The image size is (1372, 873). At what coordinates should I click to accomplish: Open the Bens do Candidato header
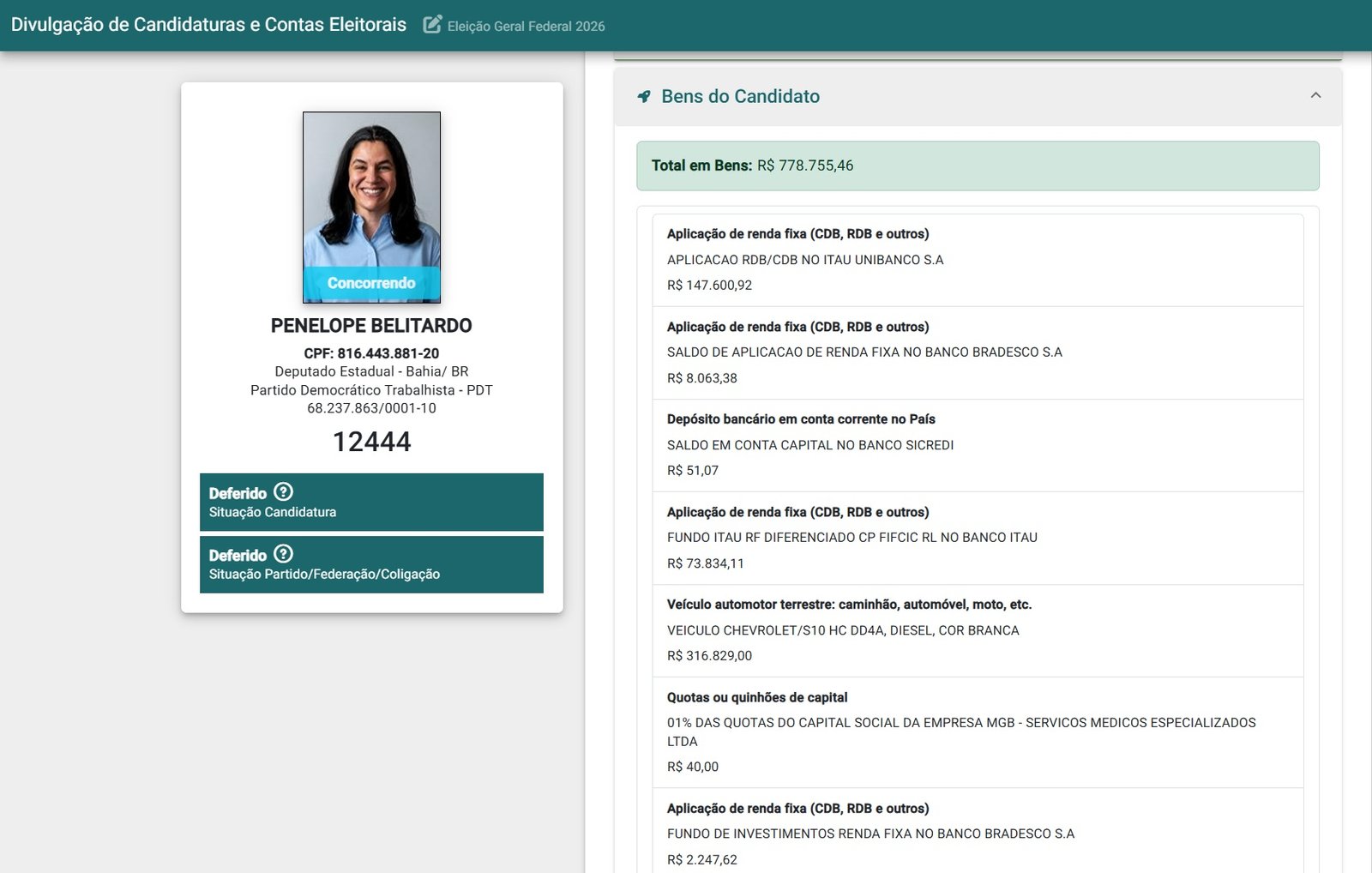click(978, 96)
